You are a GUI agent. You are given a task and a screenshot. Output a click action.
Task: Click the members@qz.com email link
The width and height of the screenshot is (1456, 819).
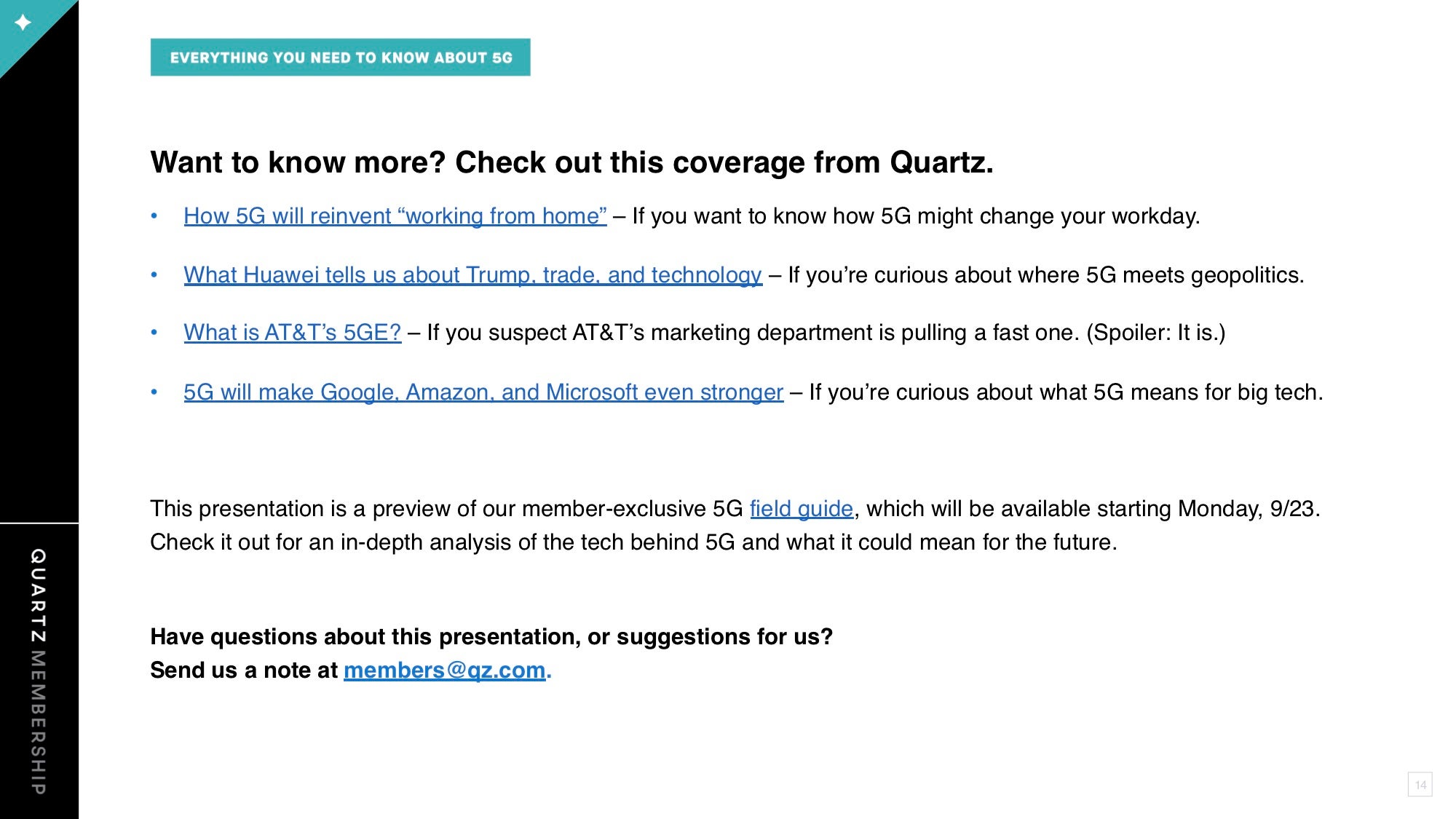[x=444, y=670]
